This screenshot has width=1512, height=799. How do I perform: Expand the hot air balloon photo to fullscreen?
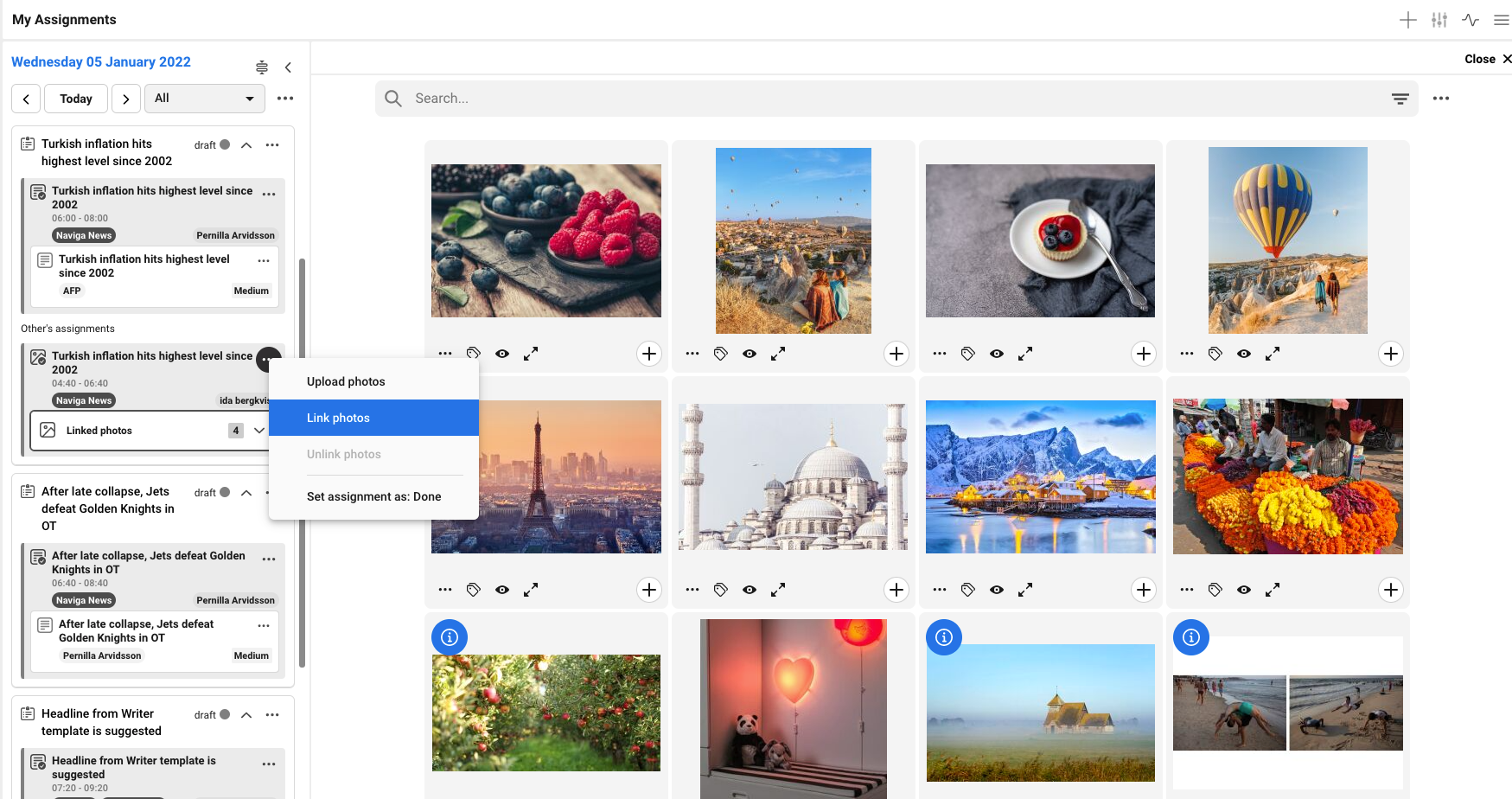(1273, 354)
